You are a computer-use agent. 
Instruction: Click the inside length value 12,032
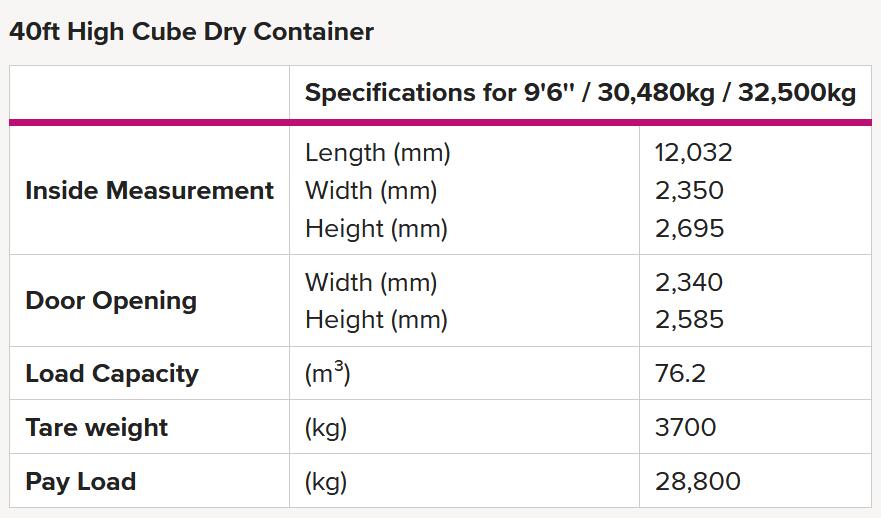tap(693, 153)
